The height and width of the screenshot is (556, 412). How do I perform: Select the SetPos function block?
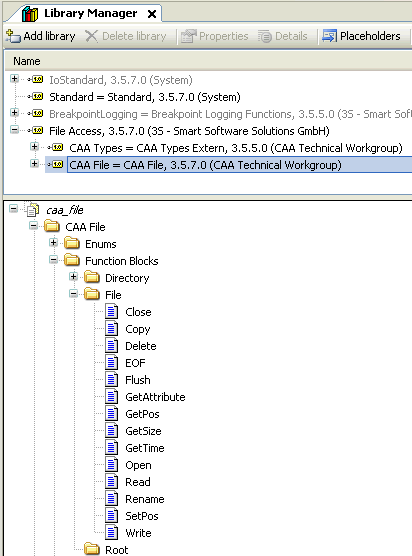pos(141,516)
